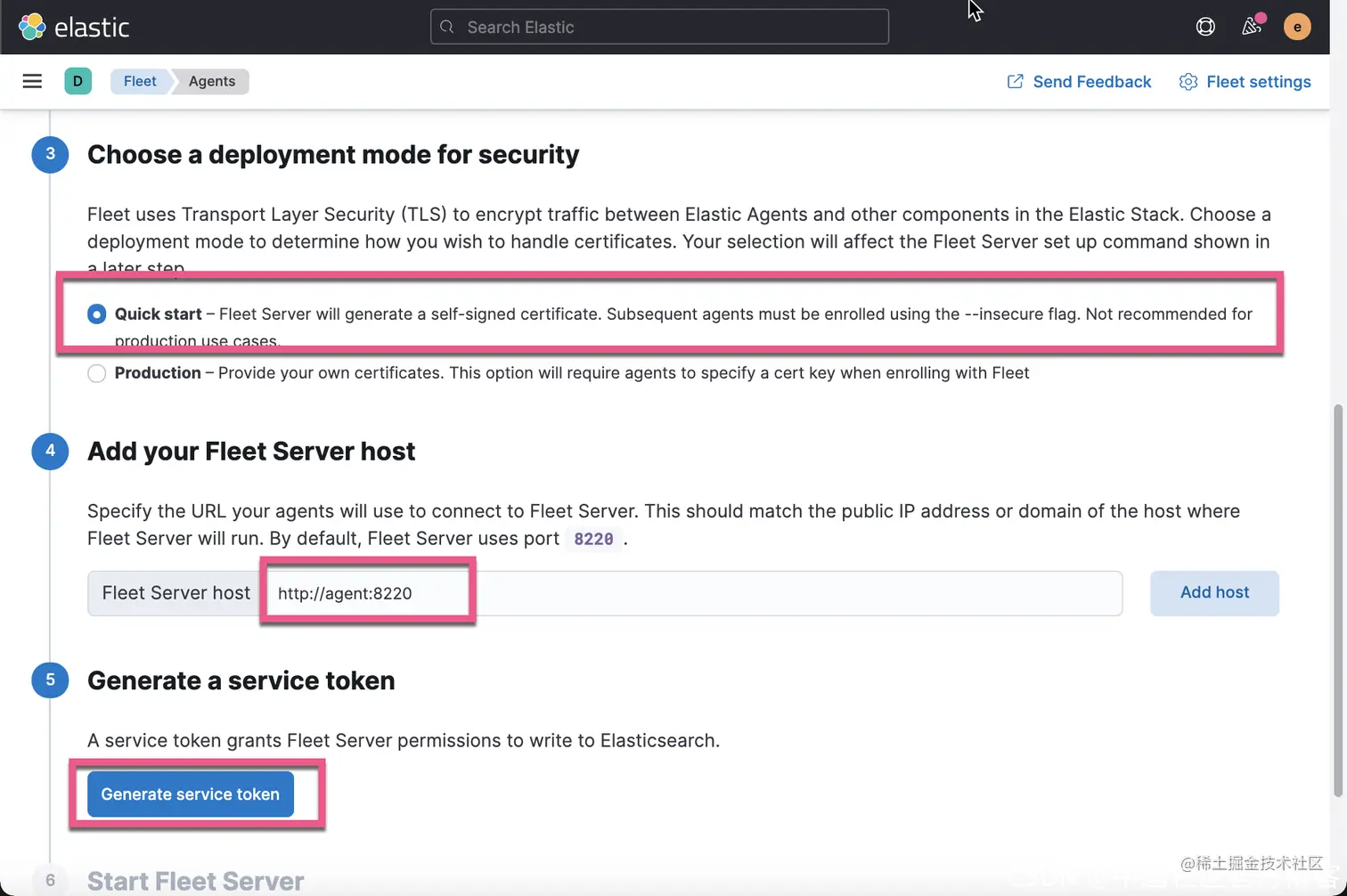Click the Elastic logo icon
The width and height of the screenshot is (1347, 896).
[x=32, y=27]
